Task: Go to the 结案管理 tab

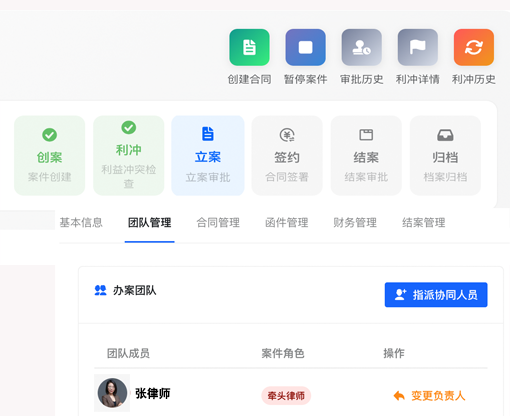Action: point(424,222)
